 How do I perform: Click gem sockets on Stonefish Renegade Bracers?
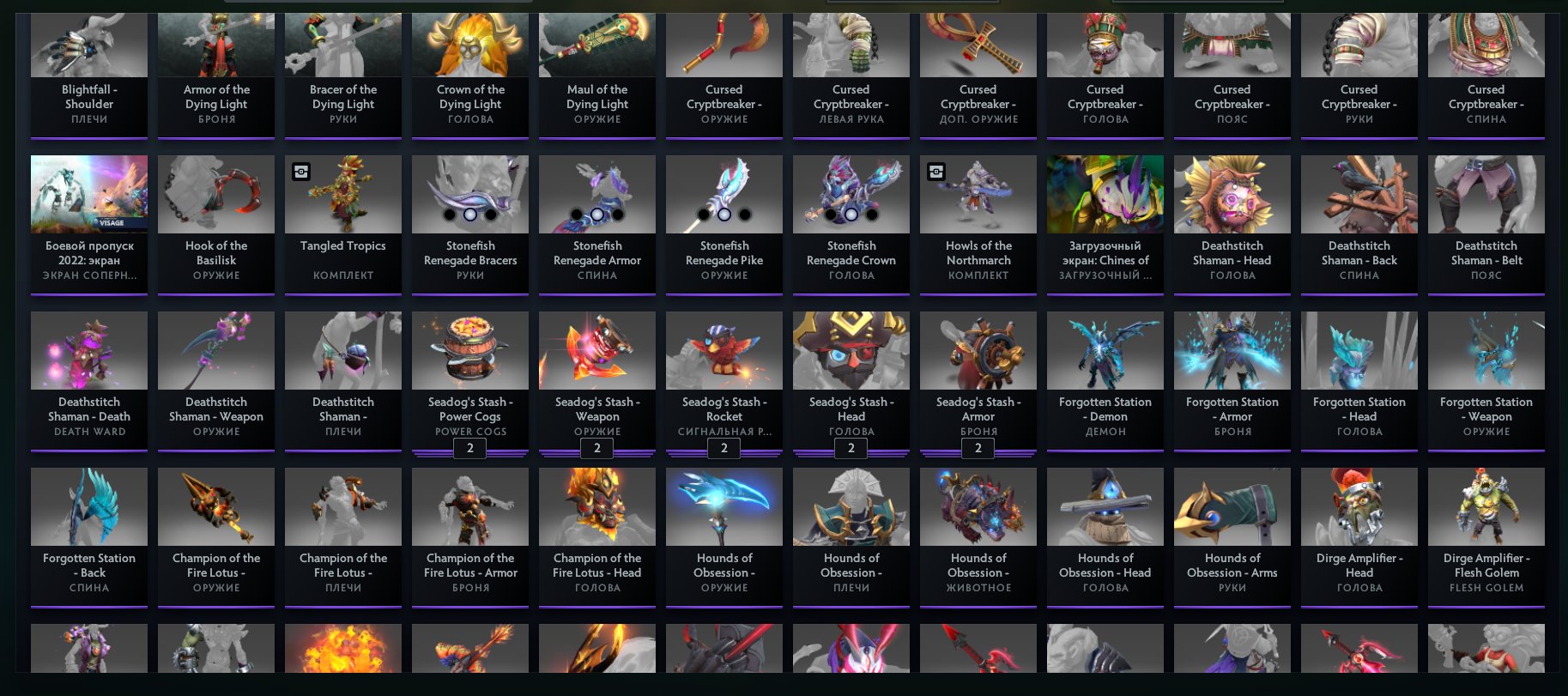[x=470, y=215]
